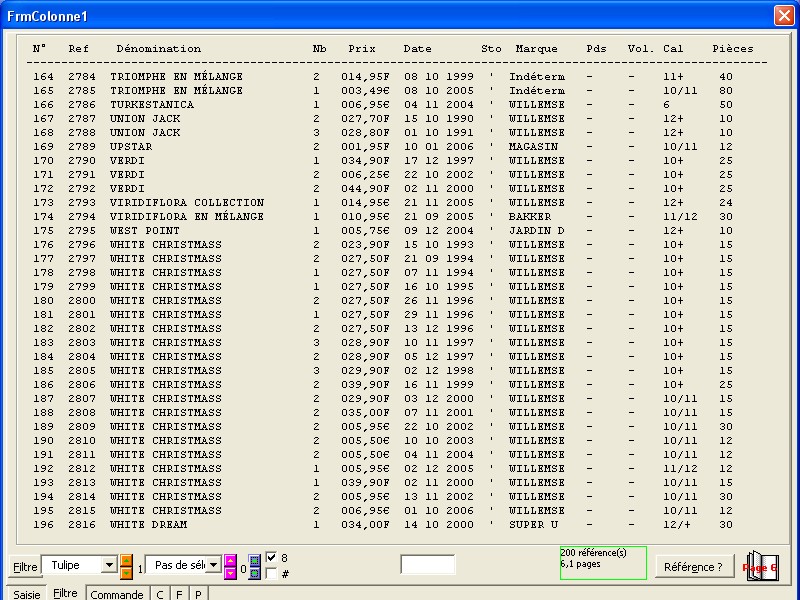Uncheck the checkbox labeled 8

(x=271, y=558)
